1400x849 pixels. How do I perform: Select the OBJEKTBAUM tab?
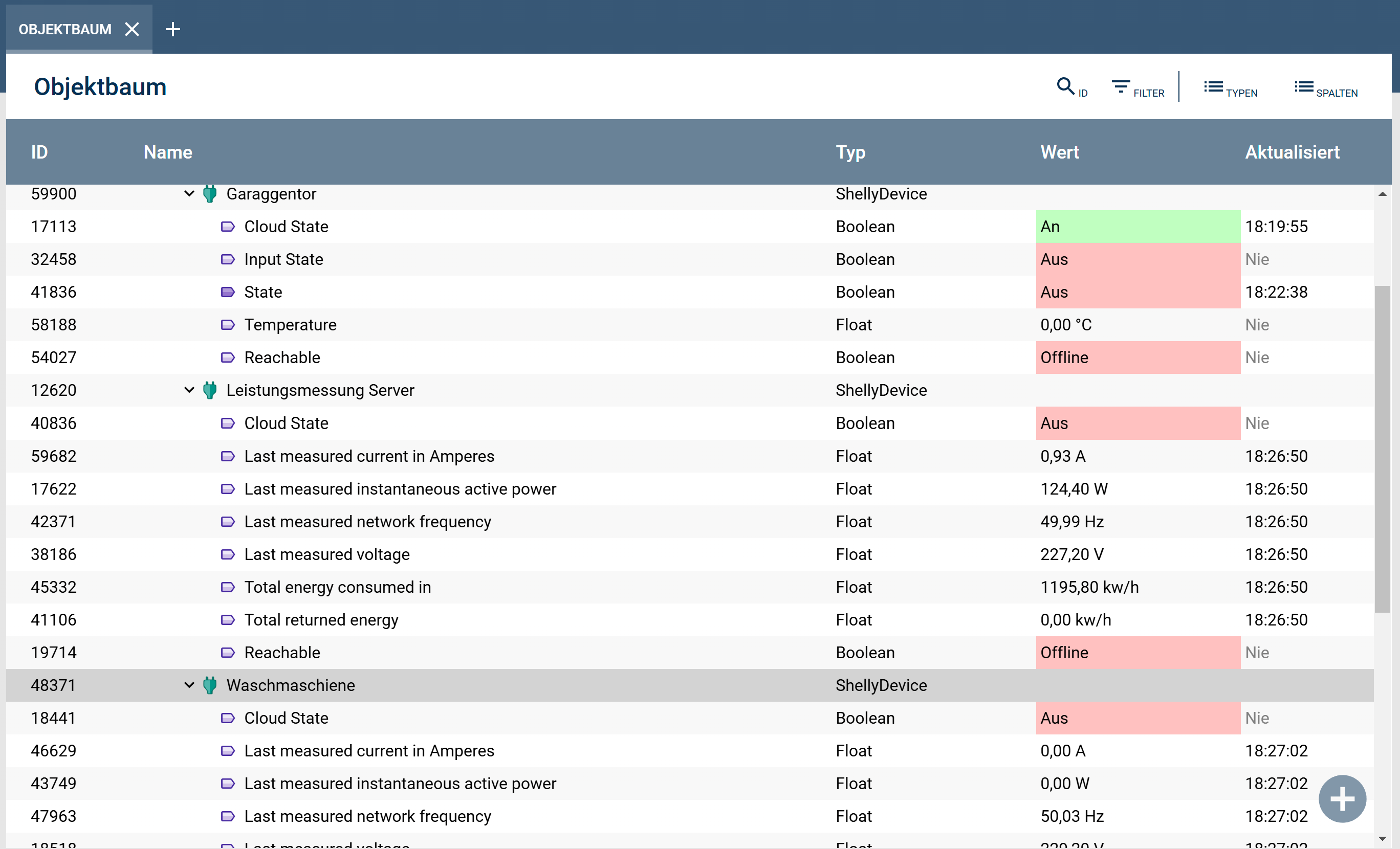pyautogui.click(x=65, y=29)
